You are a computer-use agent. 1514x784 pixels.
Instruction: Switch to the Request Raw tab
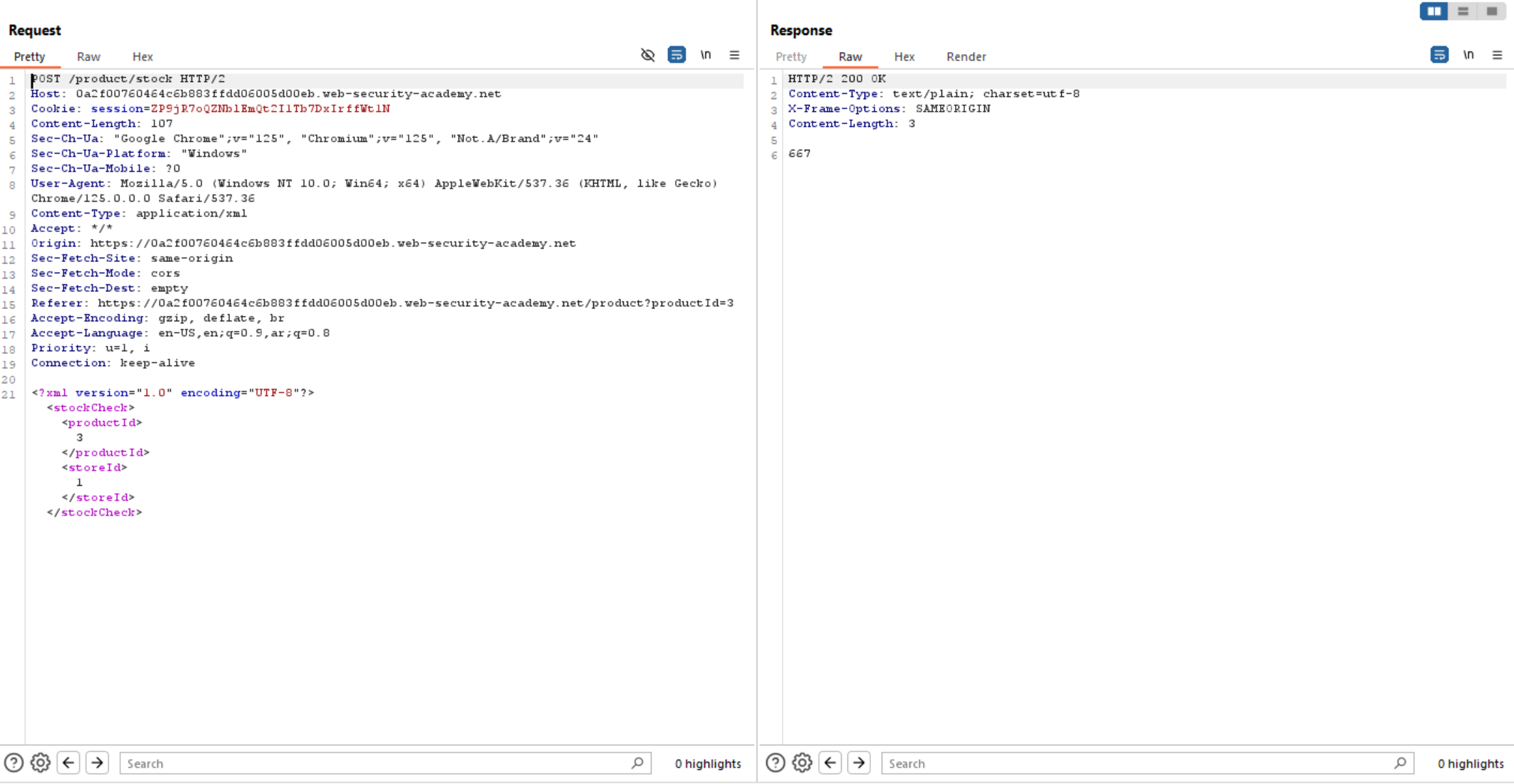(x=88, y=56)
